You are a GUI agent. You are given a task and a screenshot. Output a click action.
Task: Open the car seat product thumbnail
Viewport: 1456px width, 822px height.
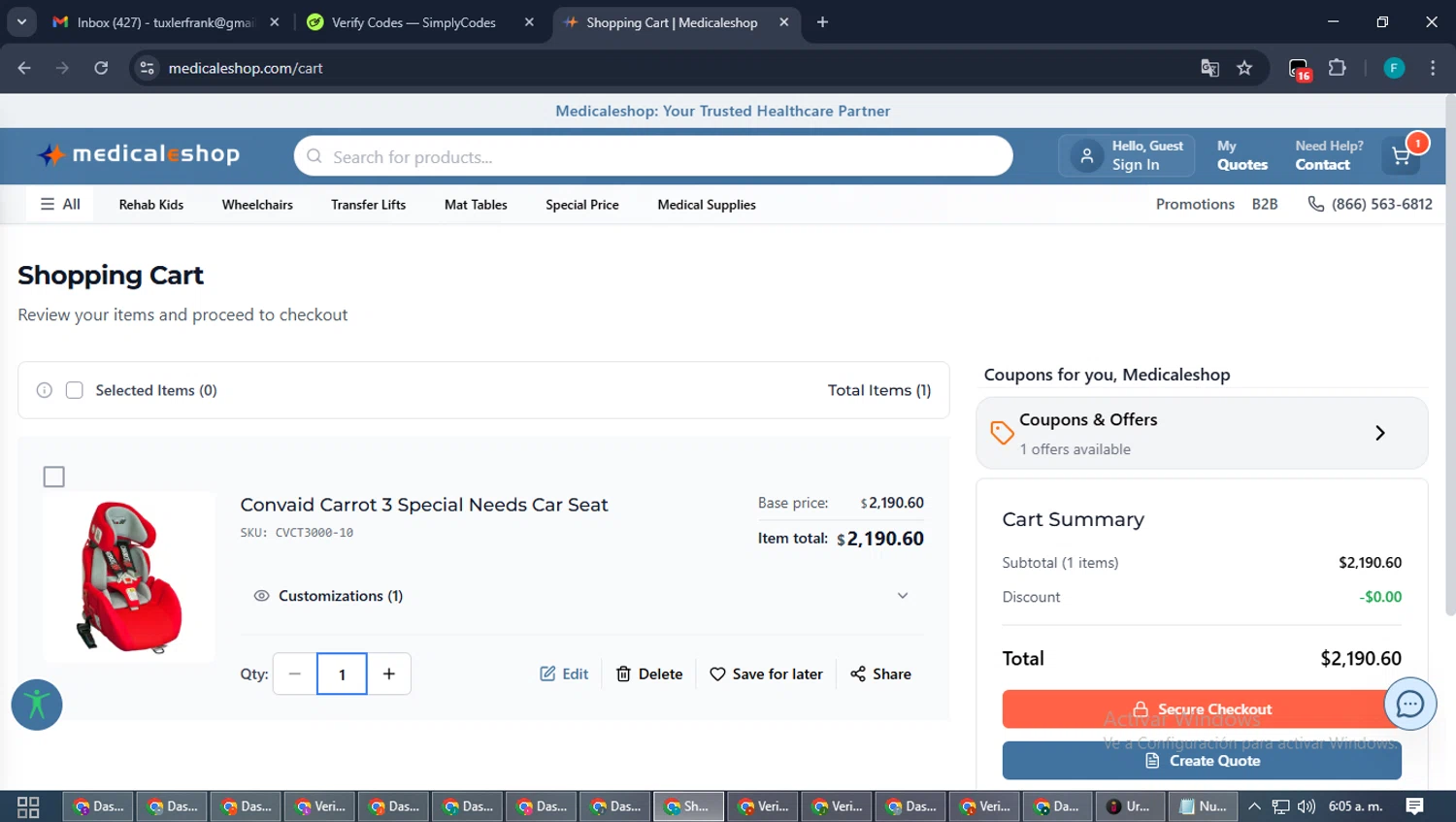pyautogui.click(x=129, y=576)
